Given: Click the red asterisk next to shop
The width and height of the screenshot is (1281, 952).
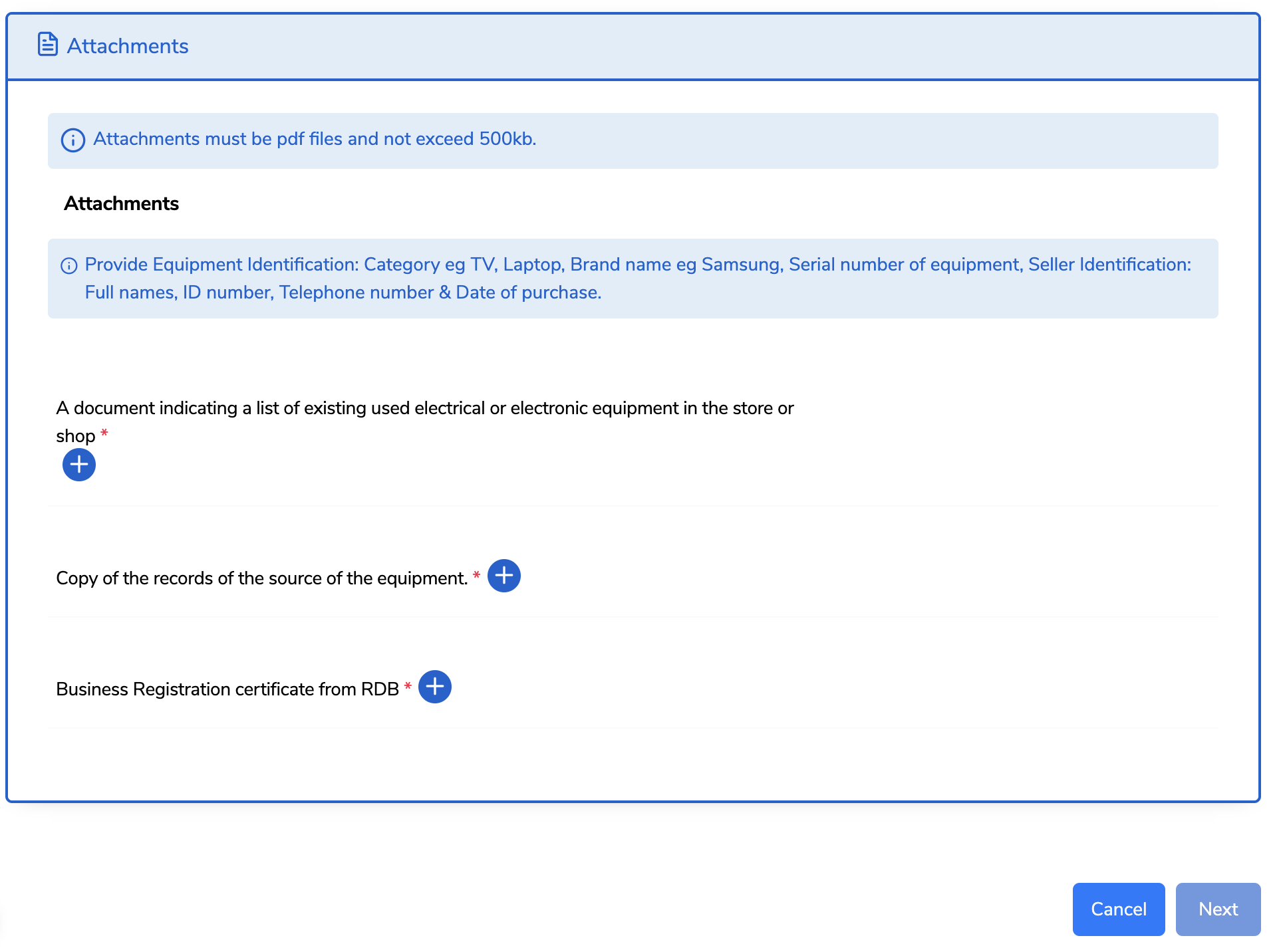Looking at the screenshot, I should (104, 433).
